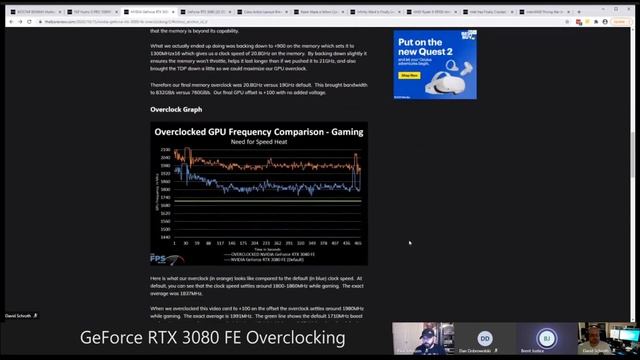This screenshot has width=640, height=360.
Task: Close the fourth GeForce RTX 3080 tab
Action: point(229,12)
